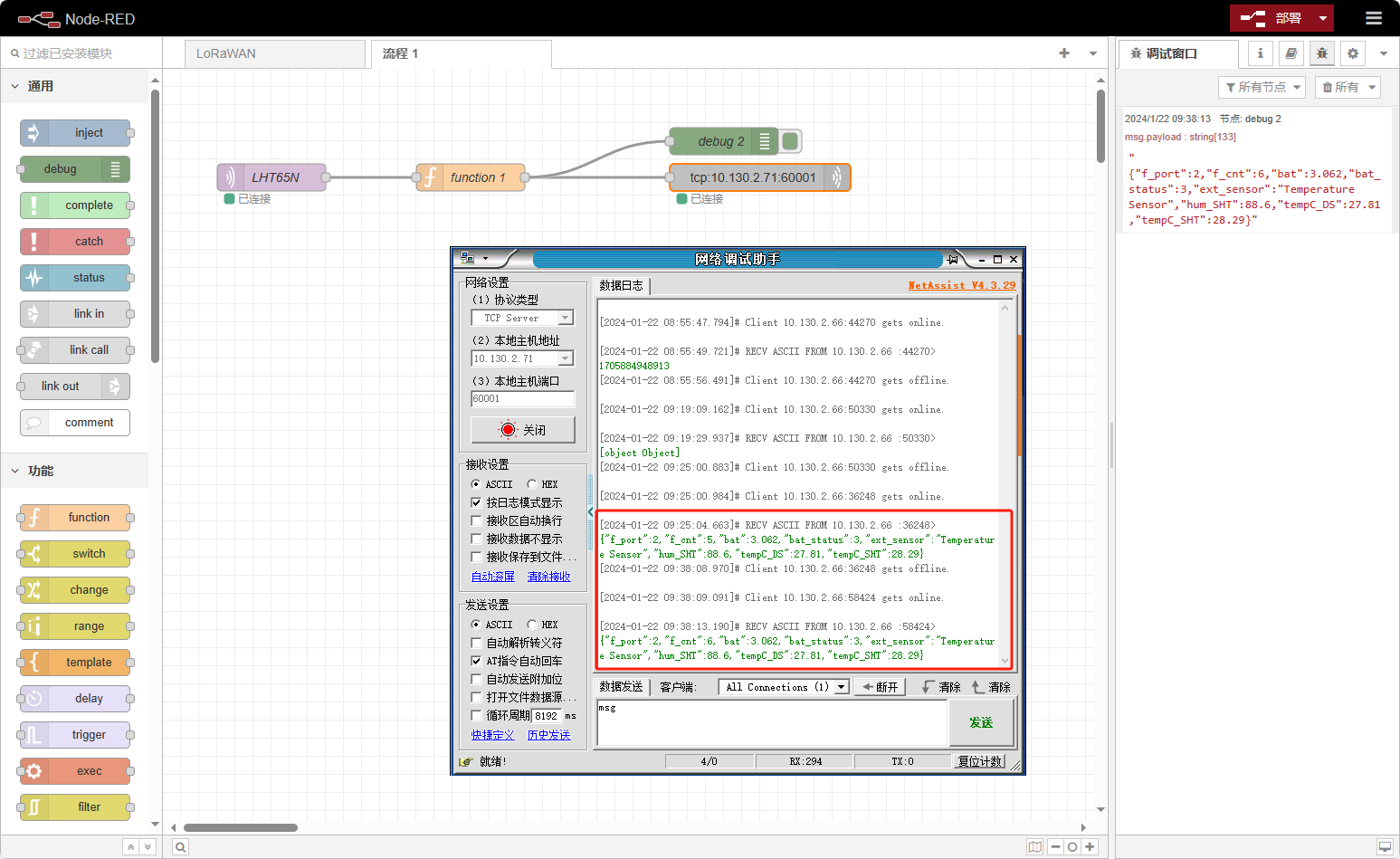Uncheck 按日志模式显示 checkbox
Viewport: 1400px width, 859px height.
click(476, 502)
